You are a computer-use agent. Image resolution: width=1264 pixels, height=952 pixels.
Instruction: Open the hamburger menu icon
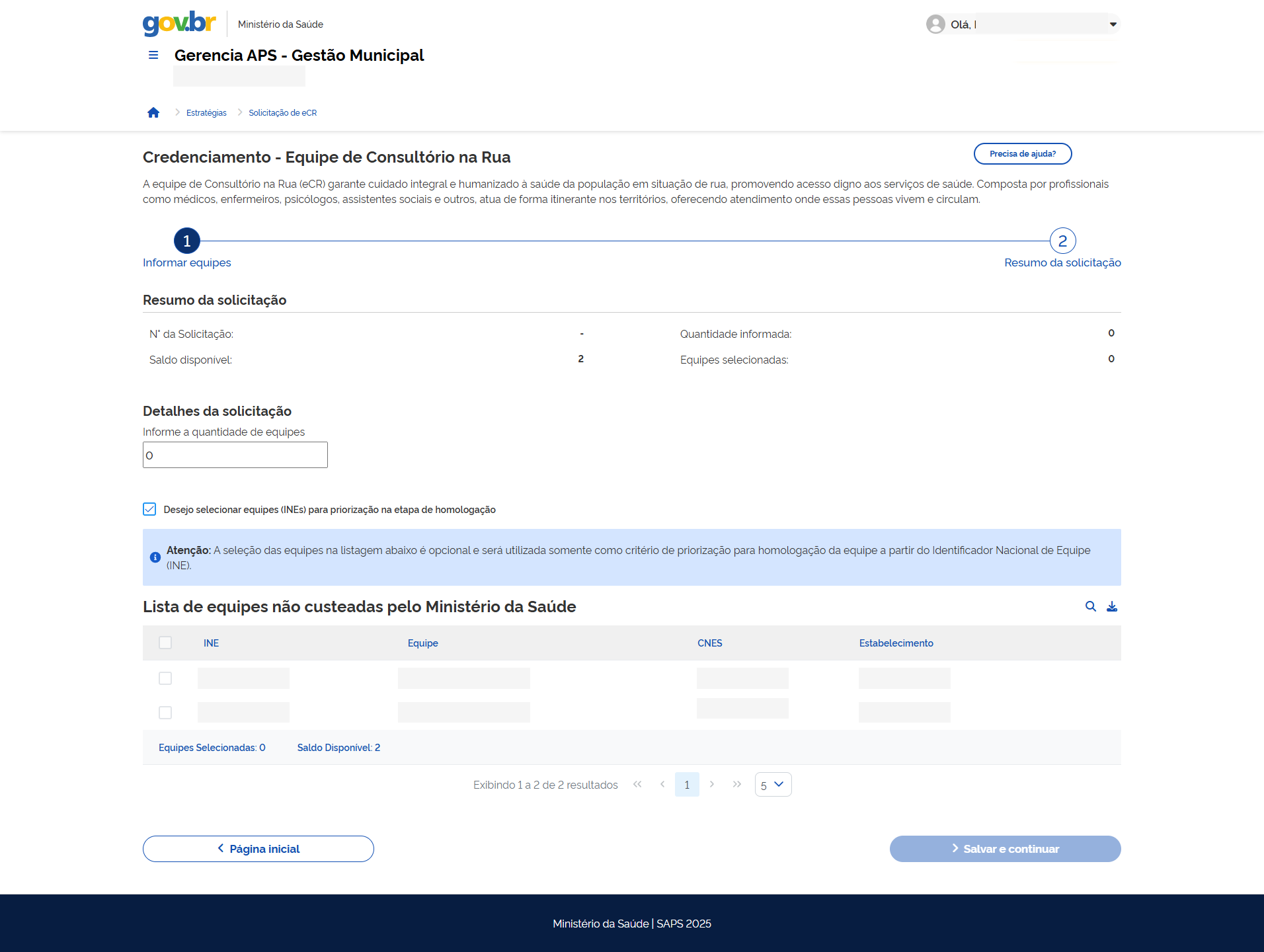tap(153, 56)
